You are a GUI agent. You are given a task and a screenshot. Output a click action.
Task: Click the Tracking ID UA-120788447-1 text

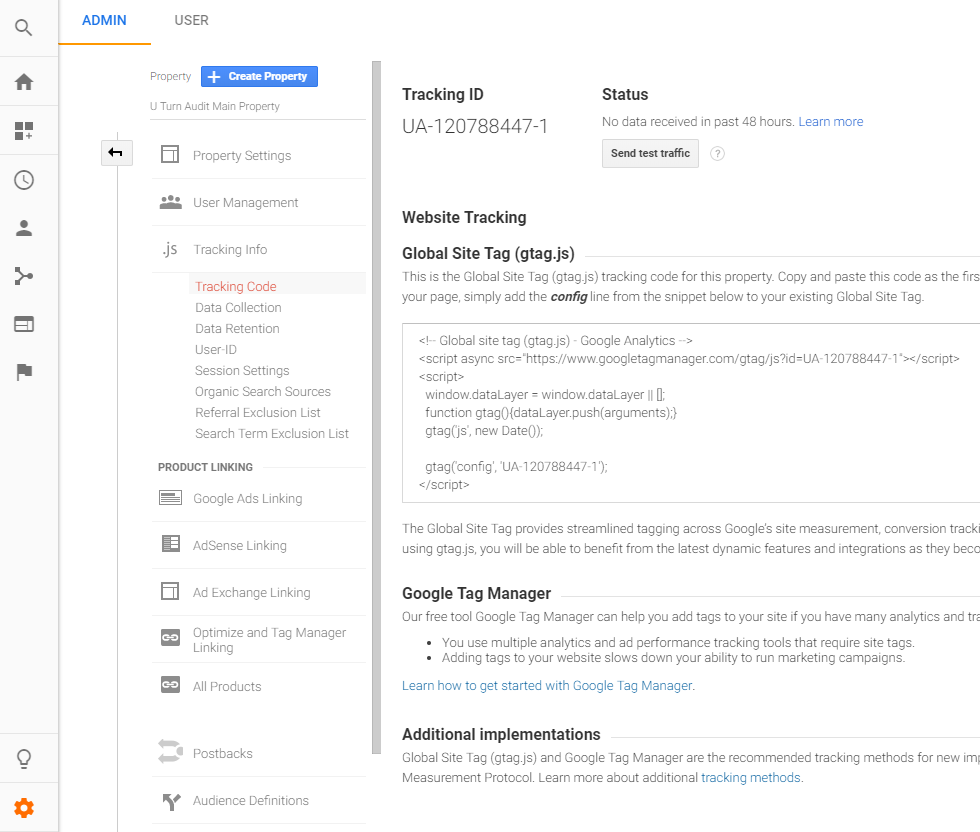tap(475, 126)
